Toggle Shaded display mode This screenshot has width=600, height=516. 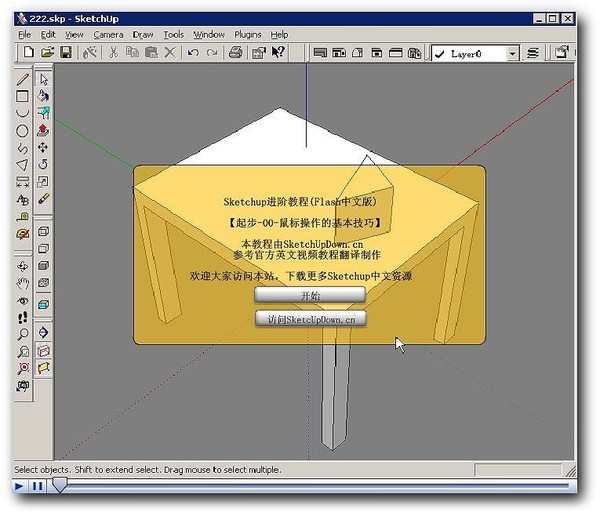coord(43,266)
